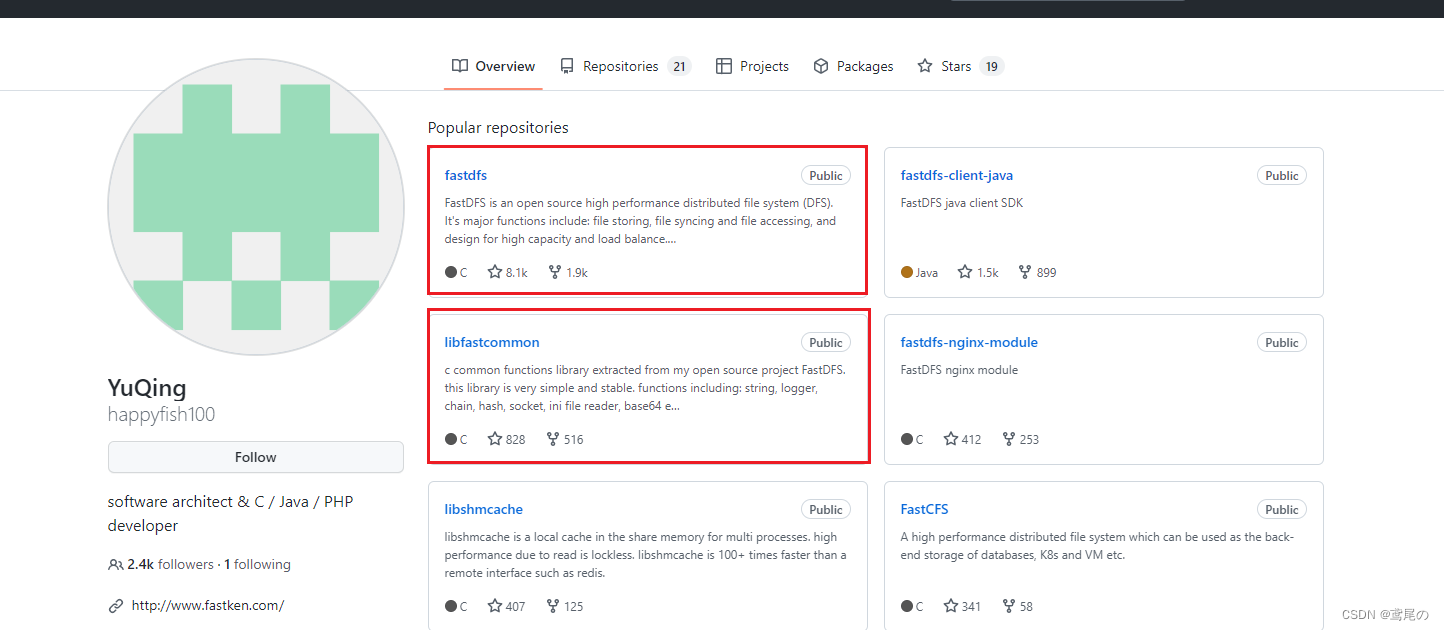Viewport: 1444px width, 630px height.
Task: Click the libshmcache description starting "libshmcache is a local cache"
Action: click(x=646, y=555)
